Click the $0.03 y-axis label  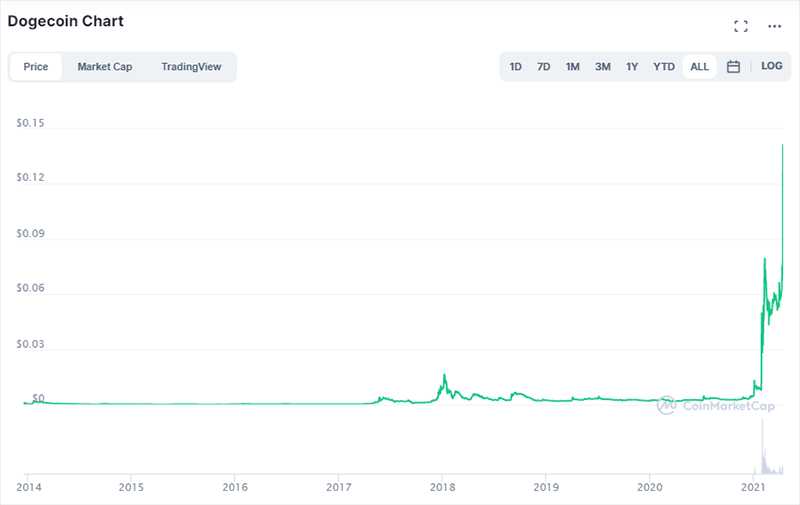[x=30, y=344]
